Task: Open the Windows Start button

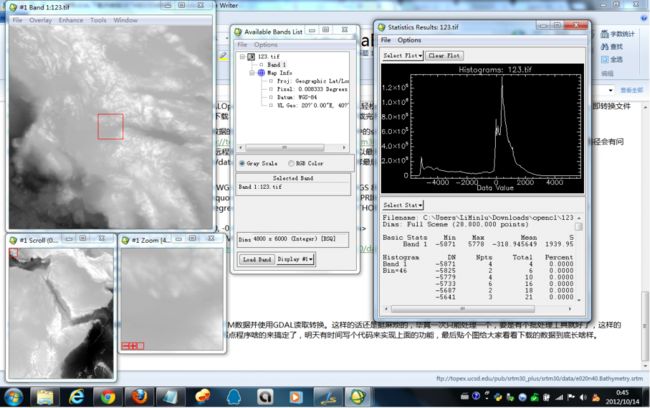Action: point(14,397)
